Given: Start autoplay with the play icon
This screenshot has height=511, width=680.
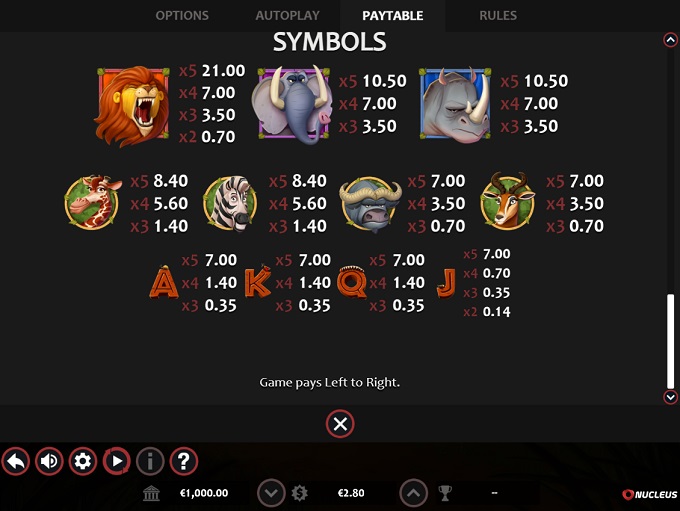Looking at the screenshot, I should [x=116, y=461].
